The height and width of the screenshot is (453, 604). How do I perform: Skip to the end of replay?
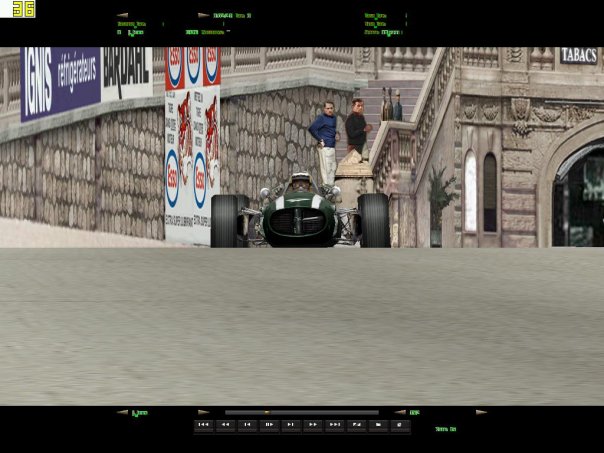(335, 425)
